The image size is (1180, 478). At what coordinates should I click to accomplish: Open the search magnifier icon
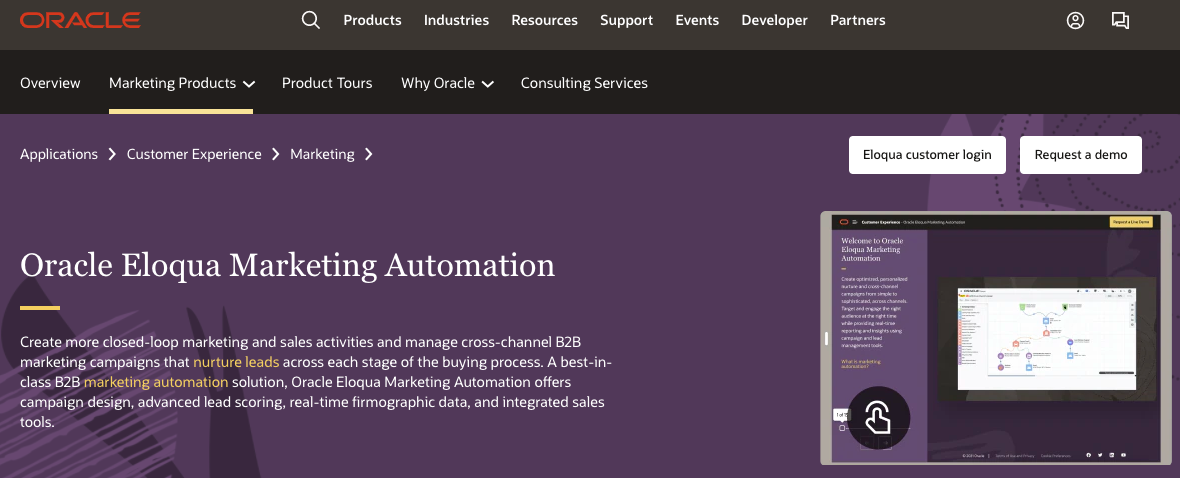(311, 20)
